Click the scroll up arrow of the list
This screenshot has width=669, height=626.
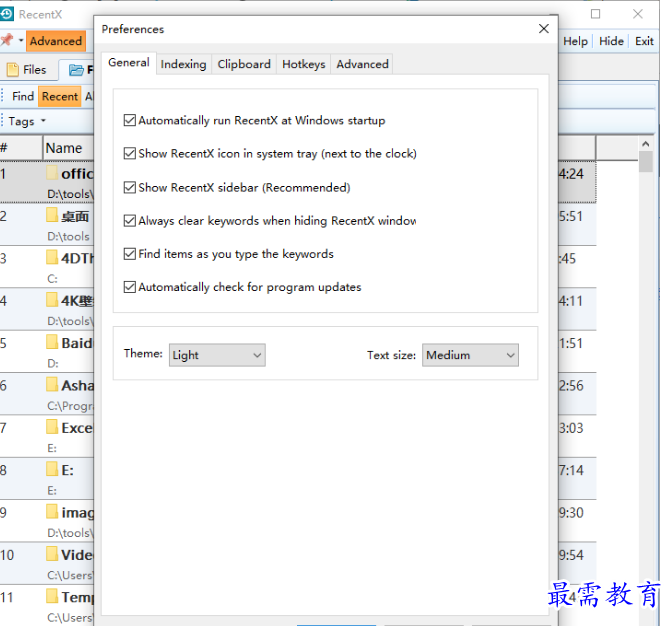pos(646,144)
